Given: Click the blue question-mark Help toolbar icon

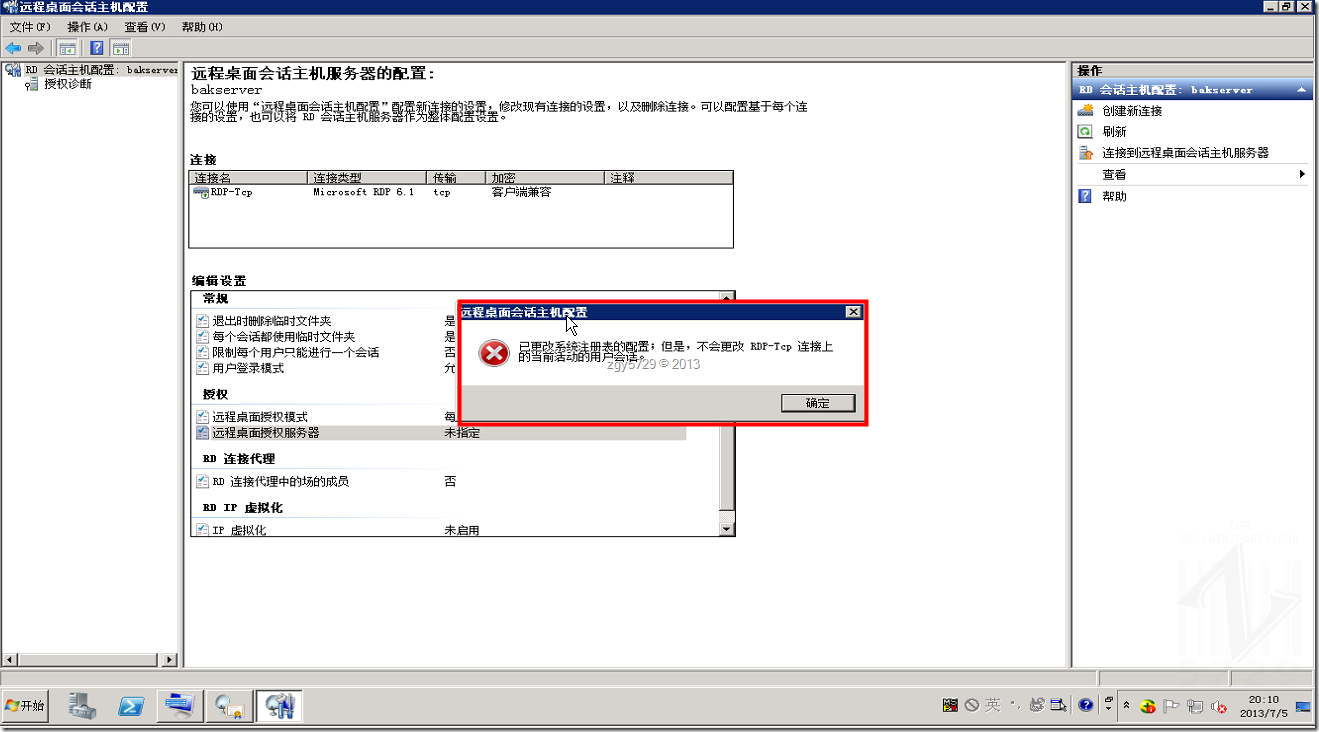Looking at the screenshot, I should [x=97, y=48].
